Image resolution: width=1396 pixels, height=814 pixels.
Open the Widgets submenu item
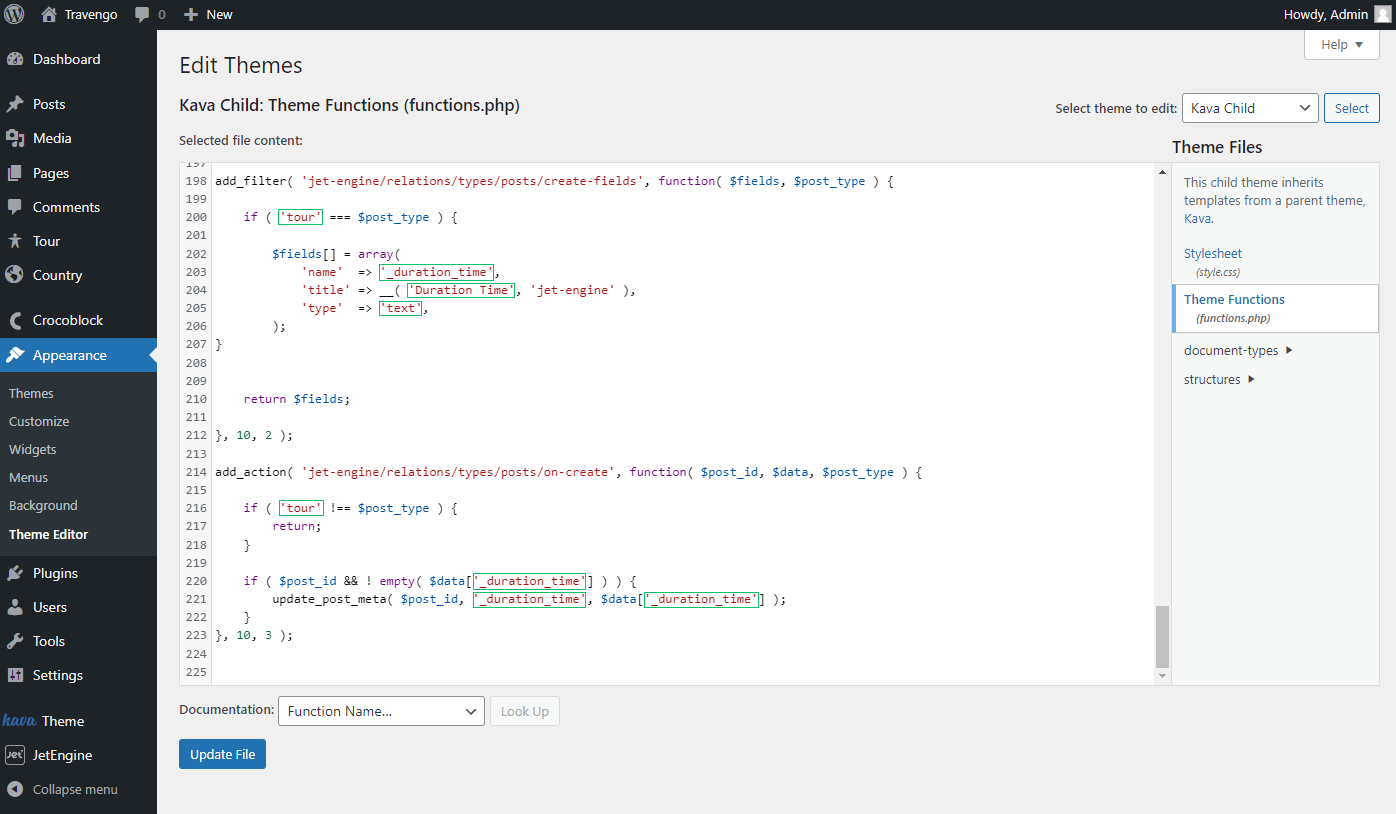coord(33,449)
